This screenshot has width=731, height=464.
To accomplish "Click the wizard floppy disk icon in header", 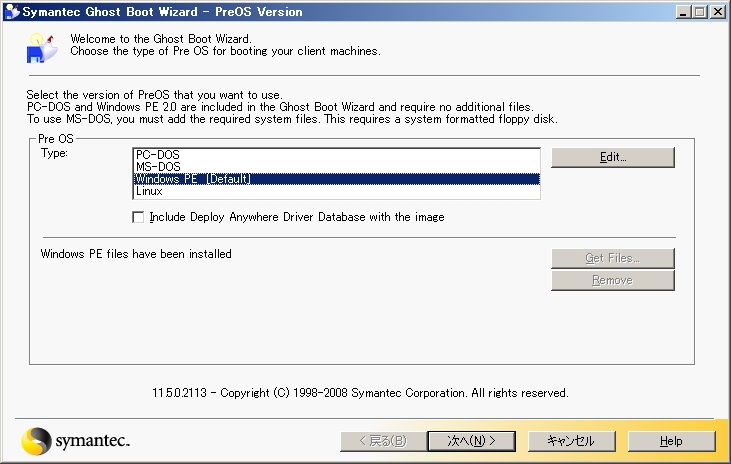I will pos(39,45).
